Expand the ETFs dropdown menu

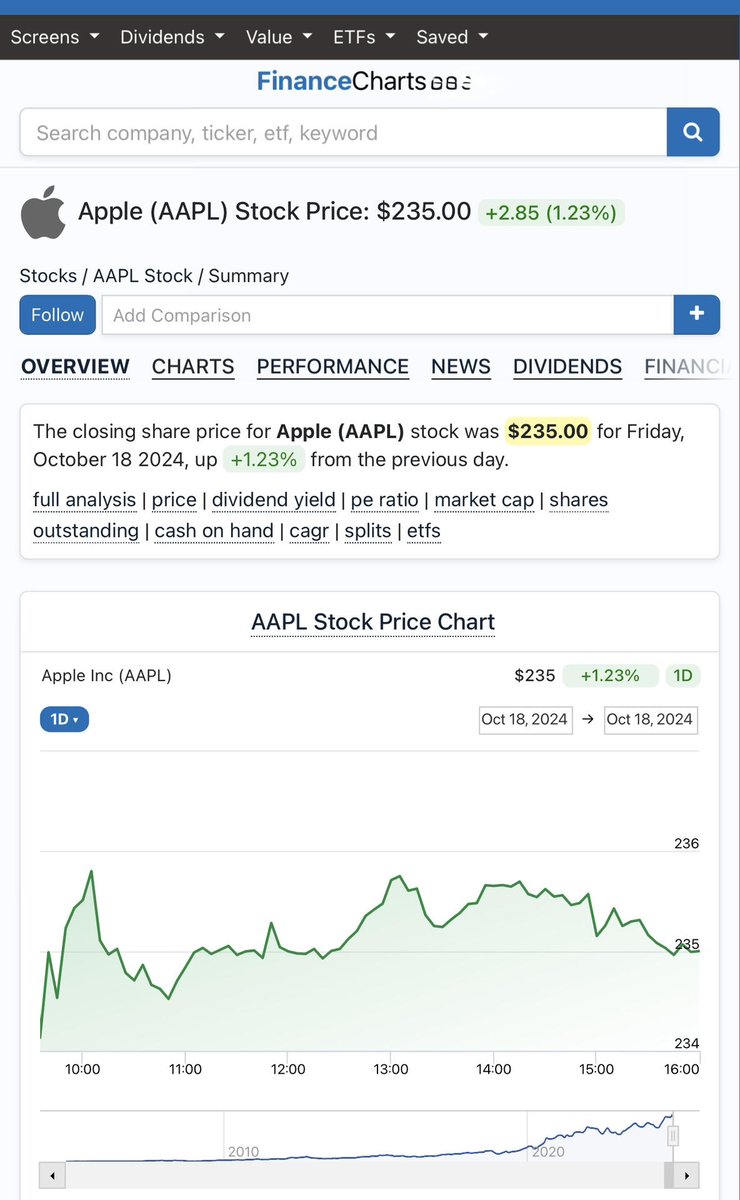(364, 37)
